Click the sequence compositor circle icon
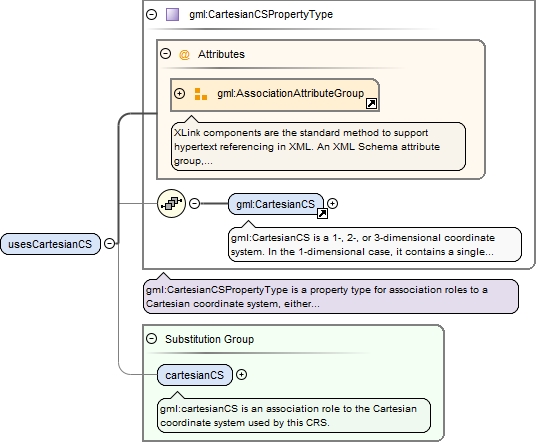Viewport: 537px width, 443px height. point(171,203)
